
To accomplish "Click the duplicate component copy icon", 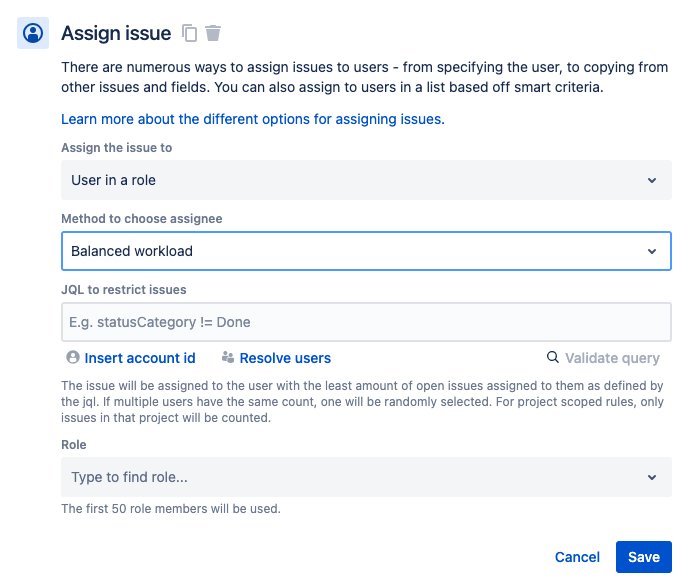I will 190,33.
